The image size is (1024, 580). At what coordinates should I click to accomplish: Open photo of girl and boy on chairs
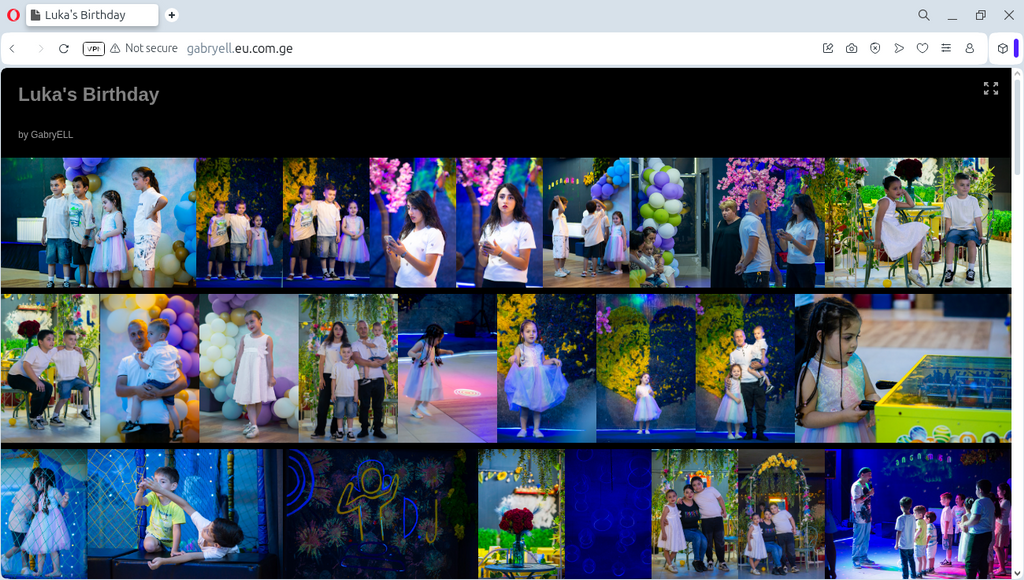pyautogui.click(x=918, y=223)
